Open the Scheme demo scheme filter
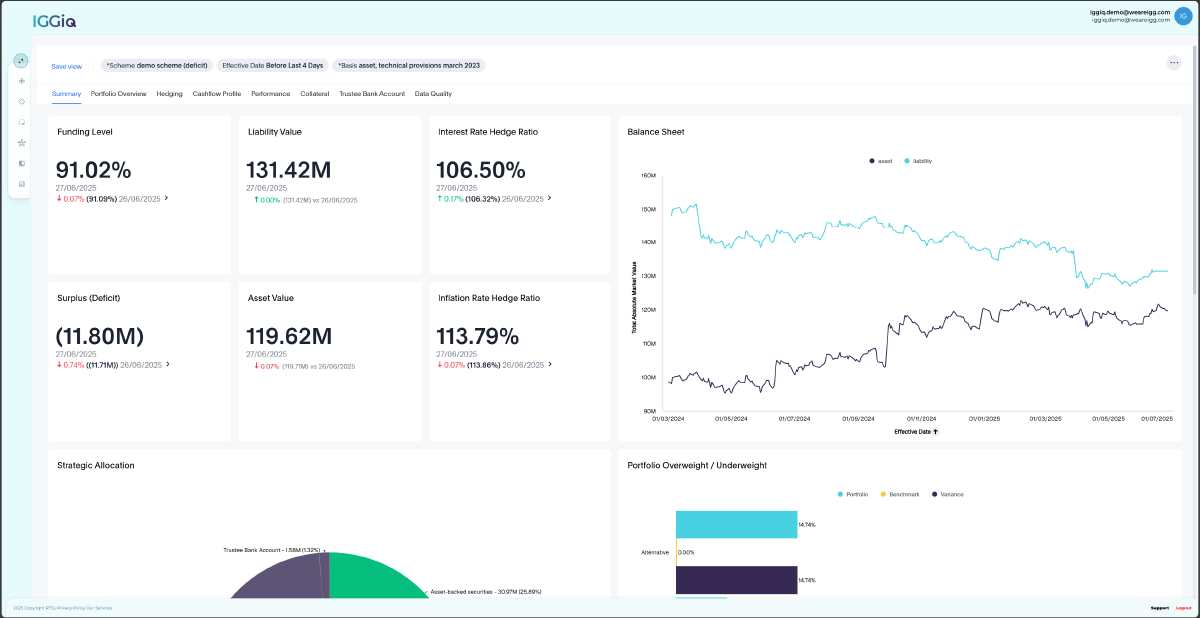 click(x=157, y=65)
